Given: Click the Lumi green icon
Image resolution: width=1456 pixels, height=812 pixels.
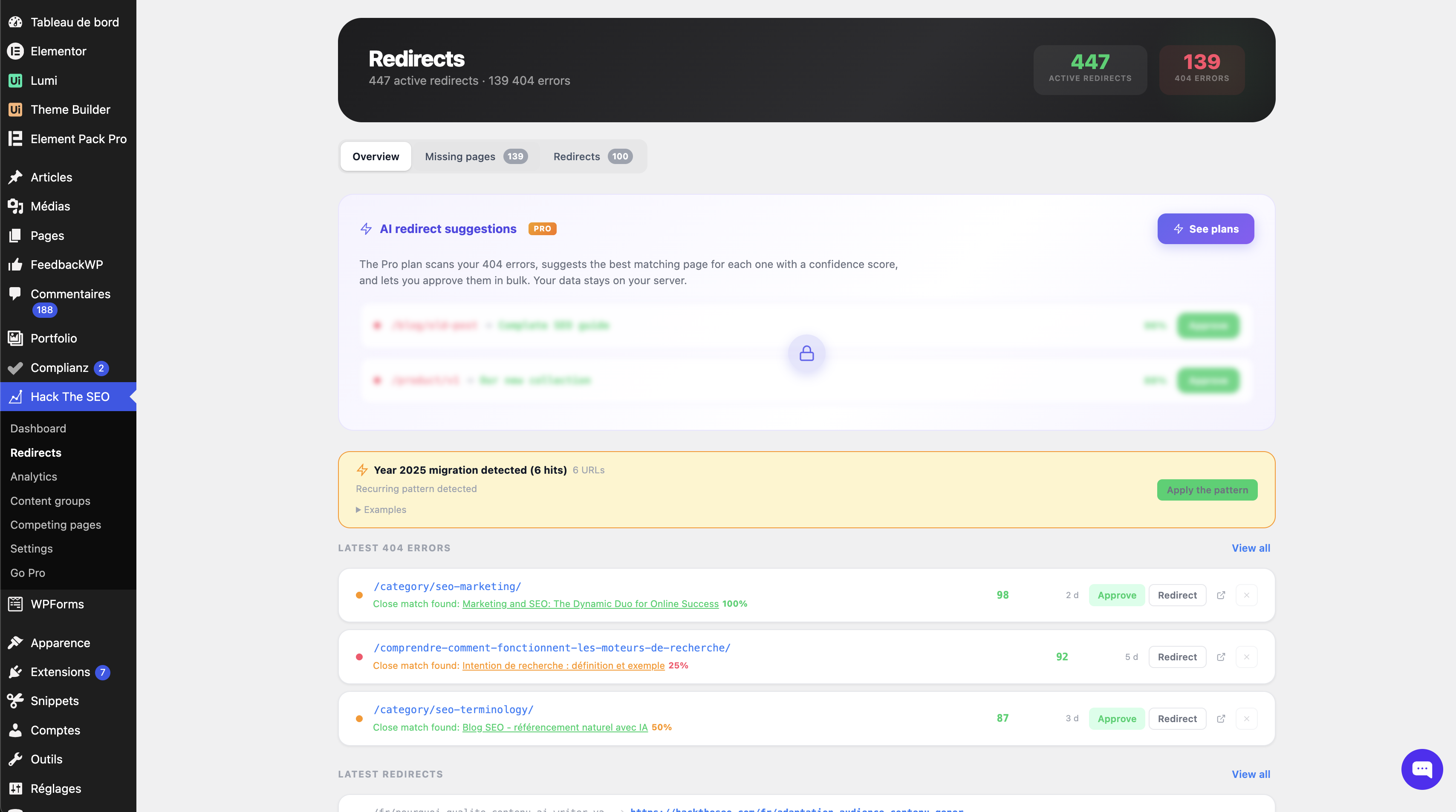Looking at the screenshot, I should (15, 80).
